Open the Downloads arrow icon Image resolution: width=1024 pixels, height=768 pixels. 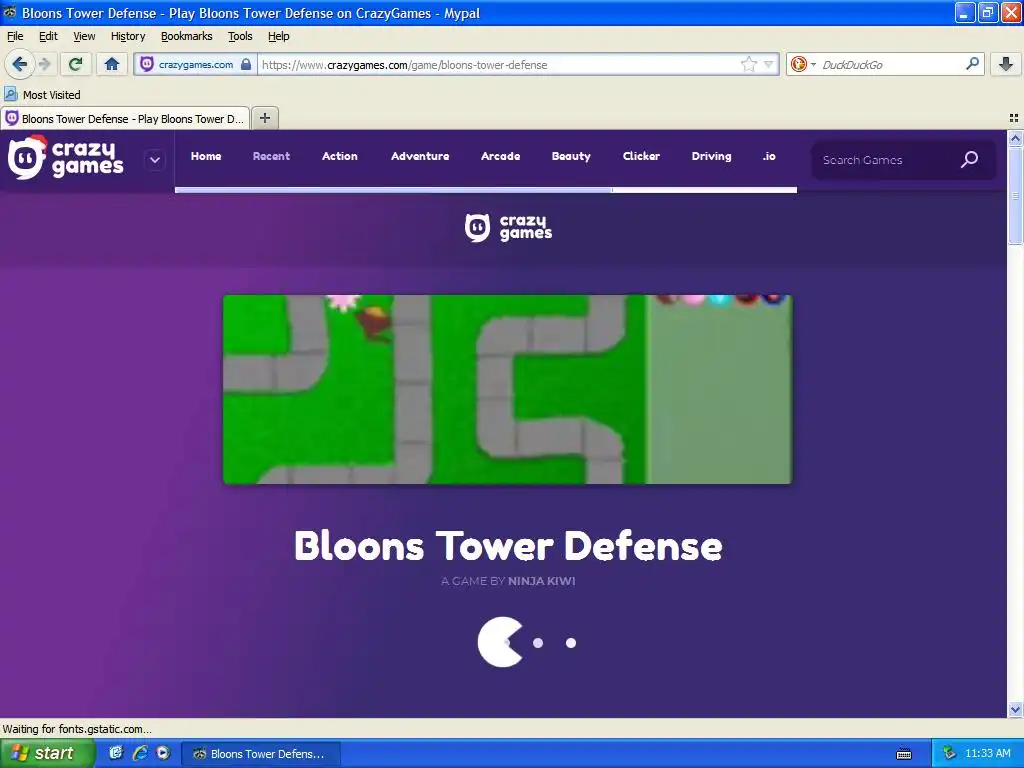click(x=1006, y=64)
